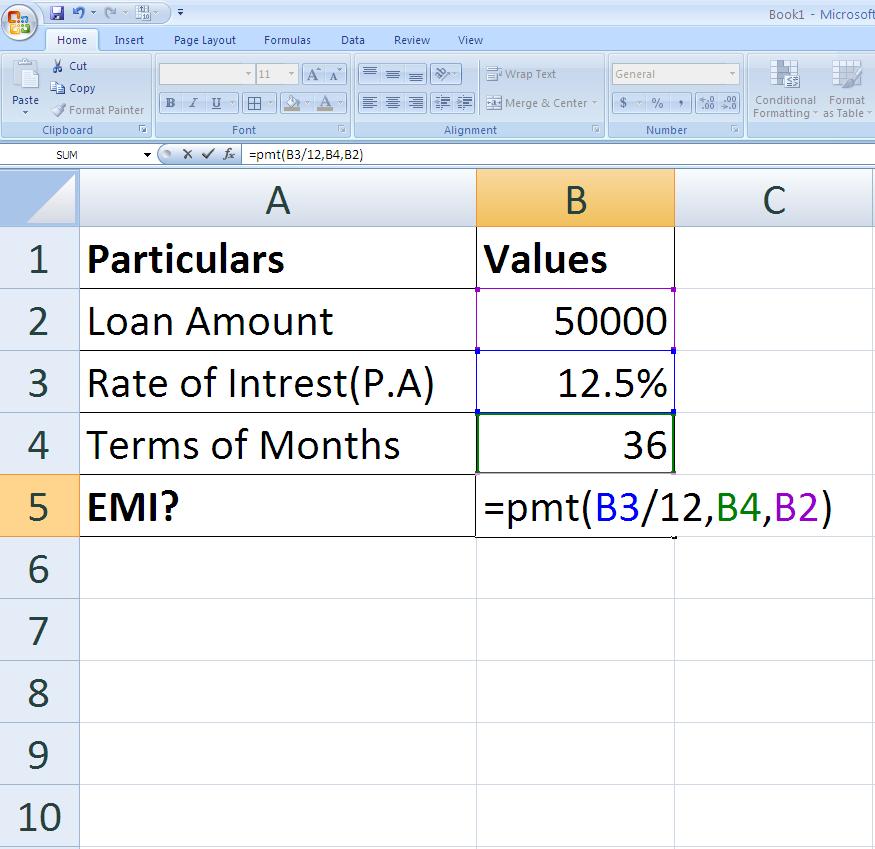The height and width of the screenshot is (849, 875).
Task: Open the Merge & Center dropdown arrow
Action: click(594, 102)
